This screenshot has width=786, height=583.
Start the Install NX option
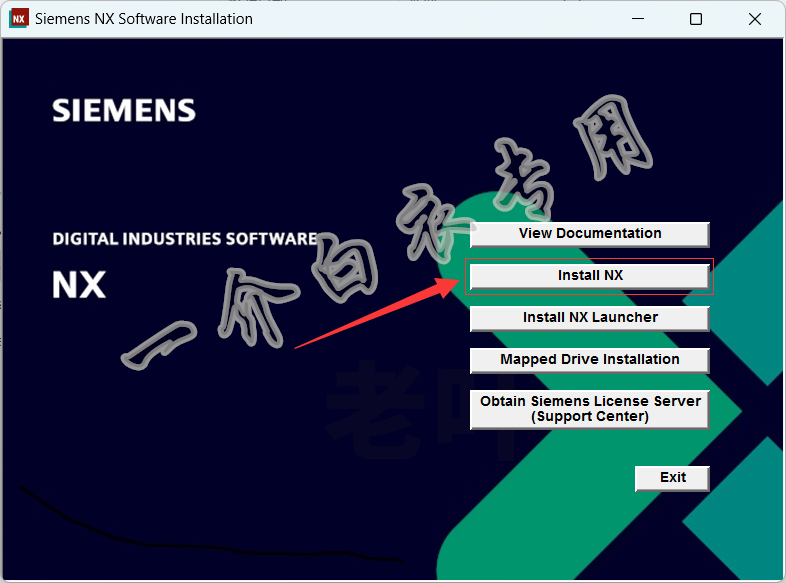[x=589, y=276]
